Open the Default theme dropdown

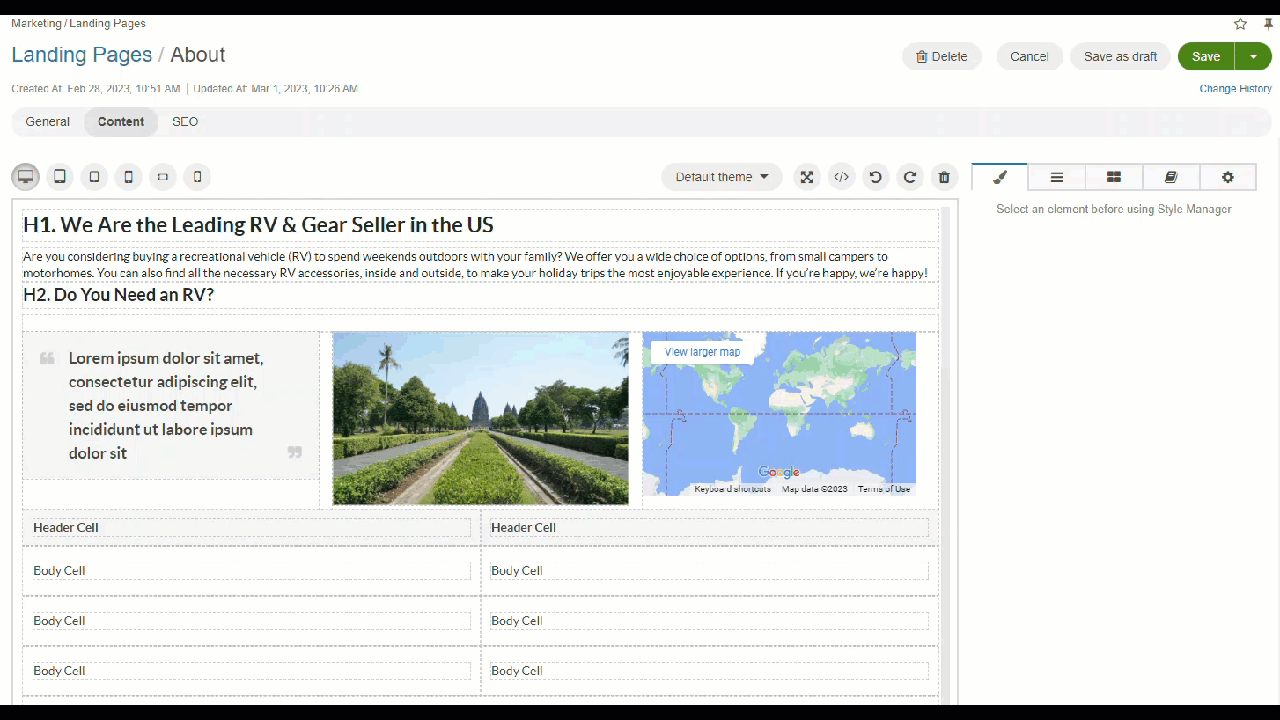tap(722, 177)
